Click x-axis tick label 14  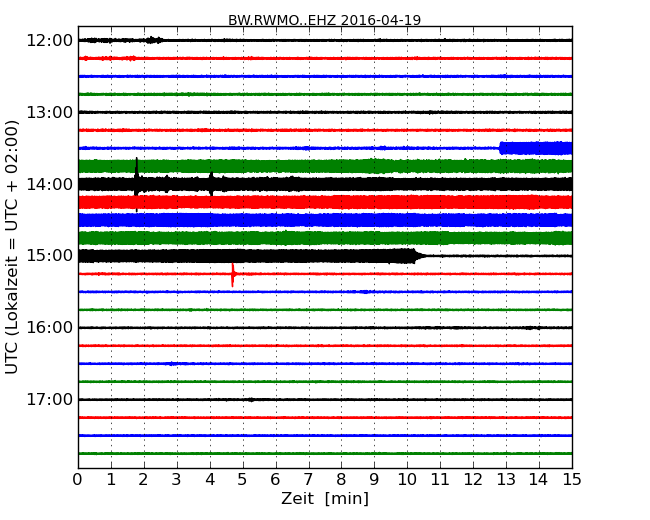pyautogui.click(x=539, y=480)
